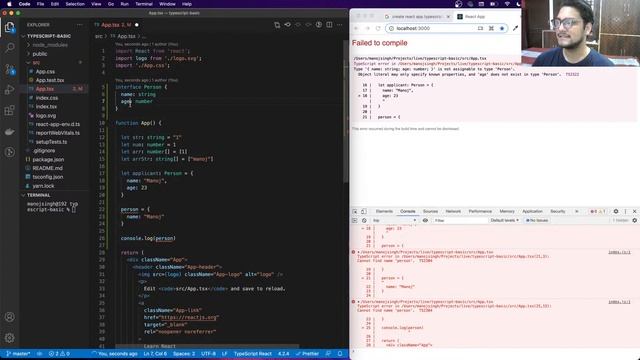Open the Accounts icon in activity bar
This screenshot has width=640, height=360.
[x=9, y=317]
